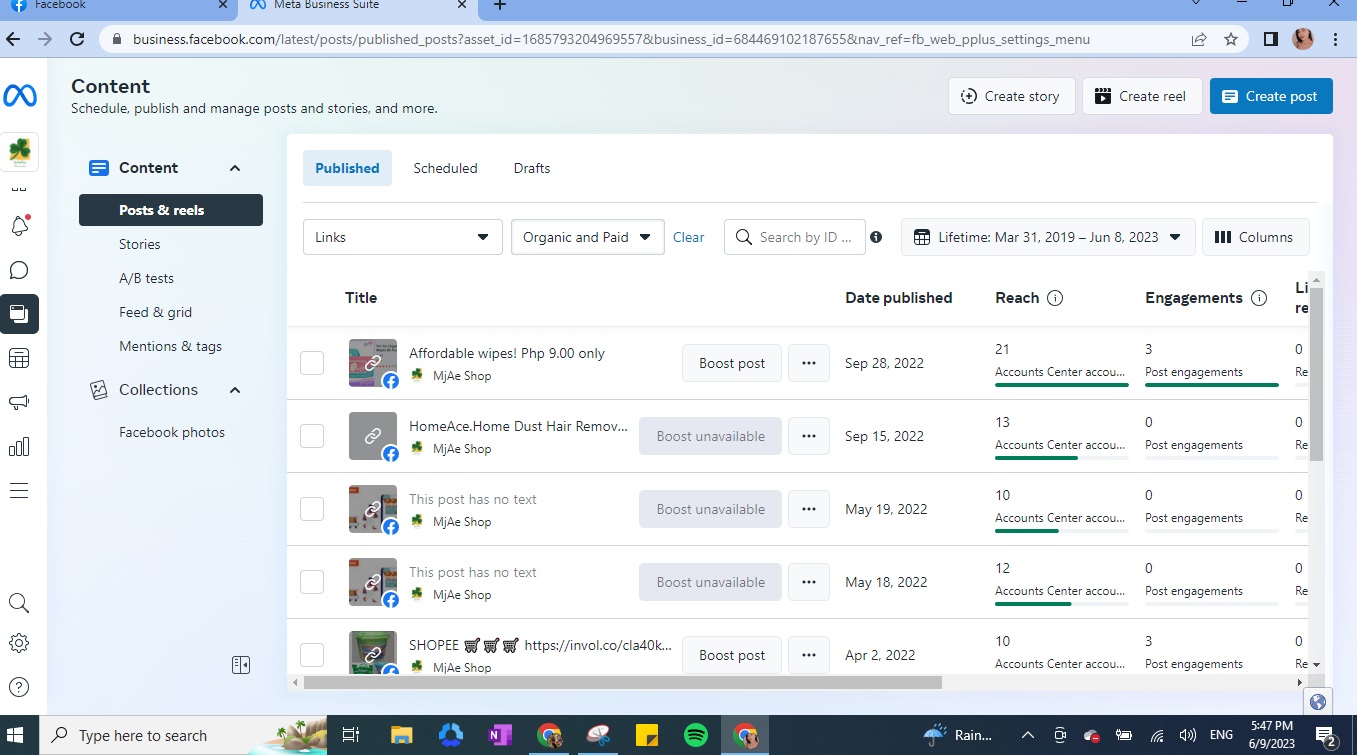The width and height of the screenshot is (1357, 755).
Task: Click the Create reel button
Action: (1142, 96)
